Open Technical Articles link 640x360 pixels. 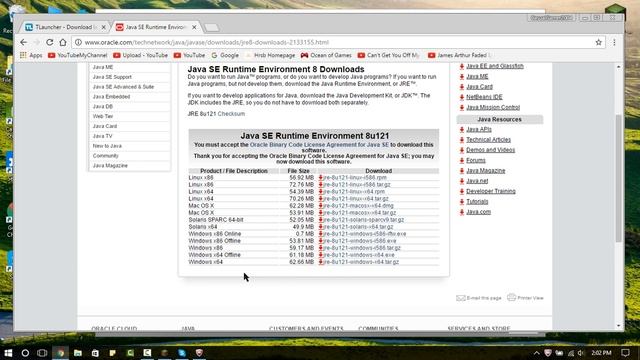click(488, 140)
